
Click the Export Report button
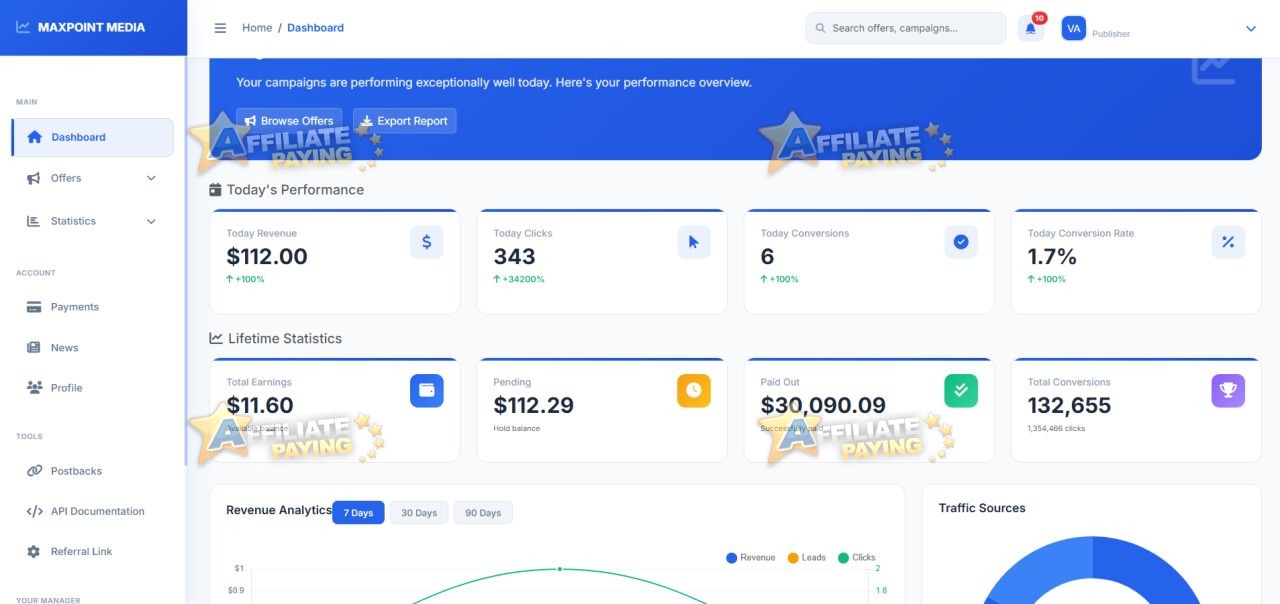pos(405,121)
